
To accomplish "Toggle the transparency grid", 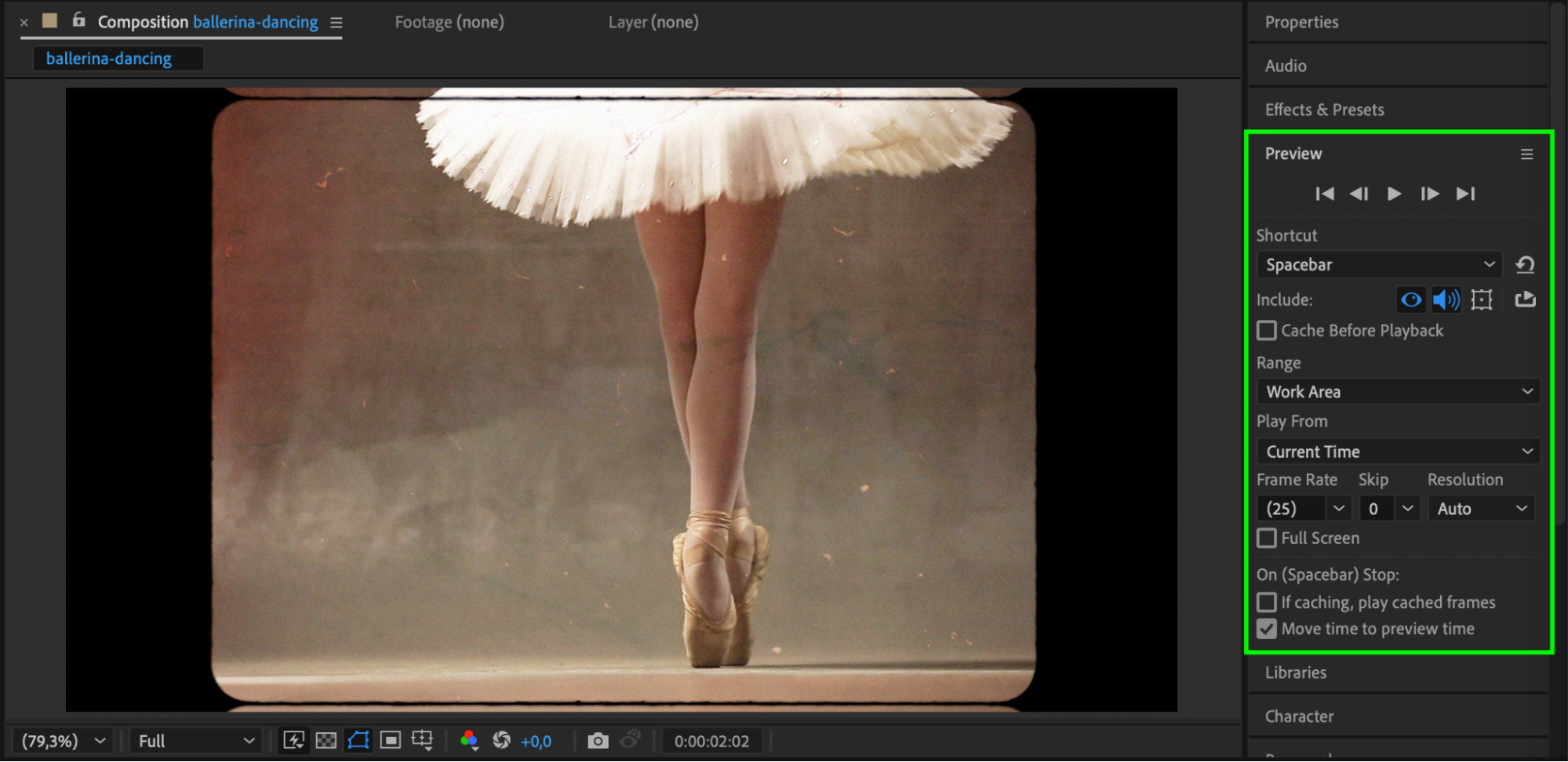I will pyautogui.click(x=326, y=741).
